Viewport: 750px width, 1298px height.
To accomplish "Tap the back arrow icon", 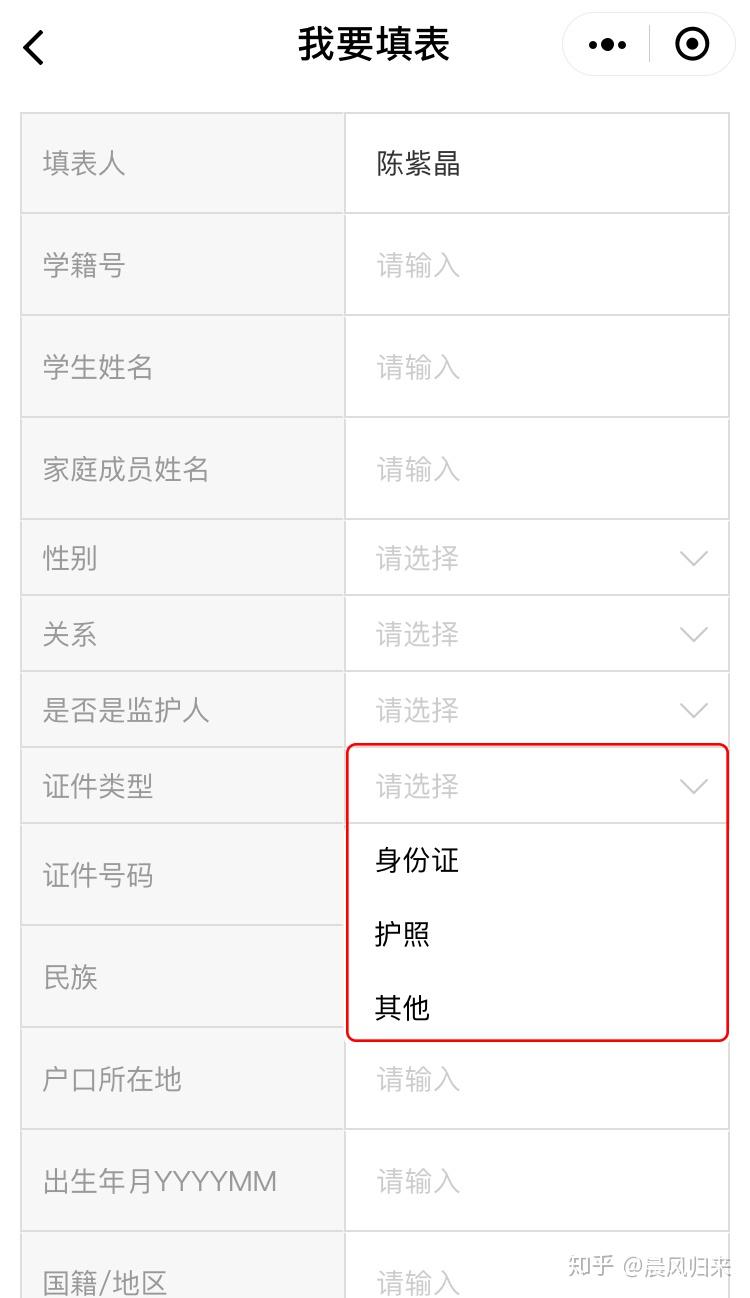I will click(34, 46).
